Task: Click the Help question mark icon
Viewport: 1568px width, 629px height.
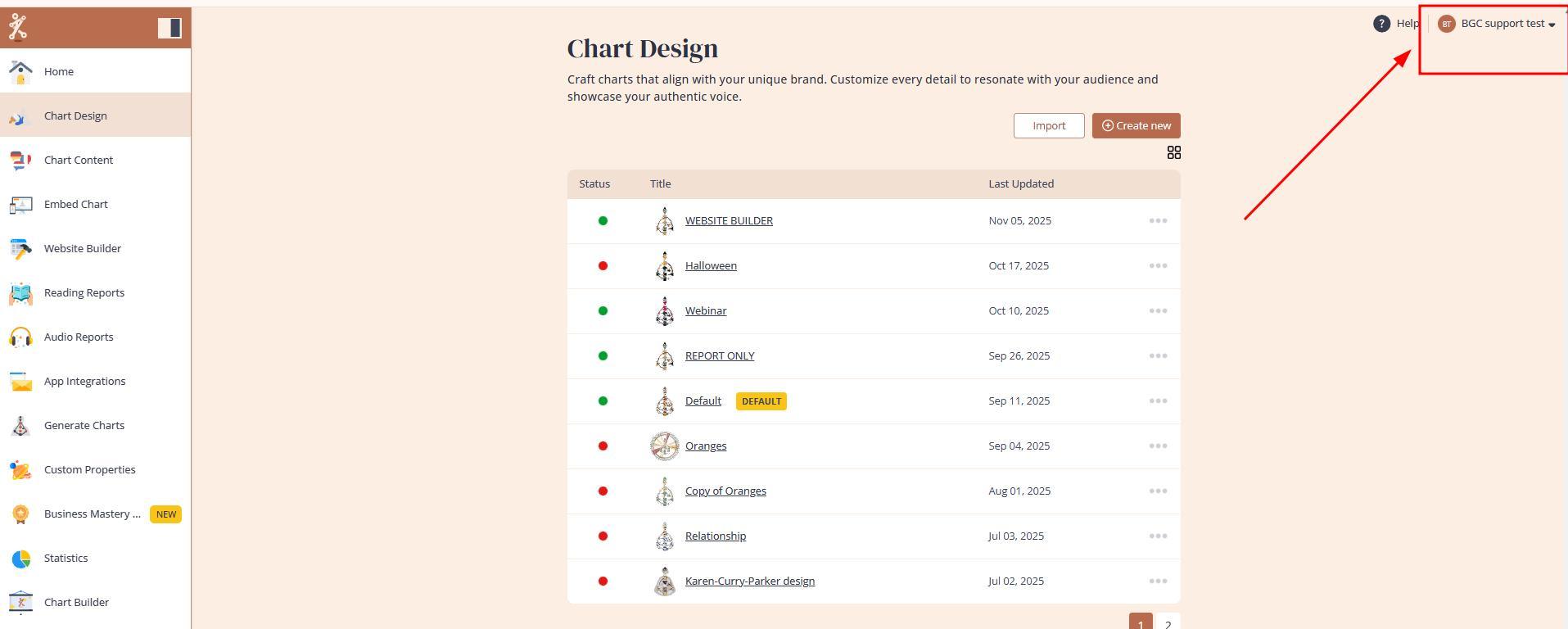Action: 1381,24
